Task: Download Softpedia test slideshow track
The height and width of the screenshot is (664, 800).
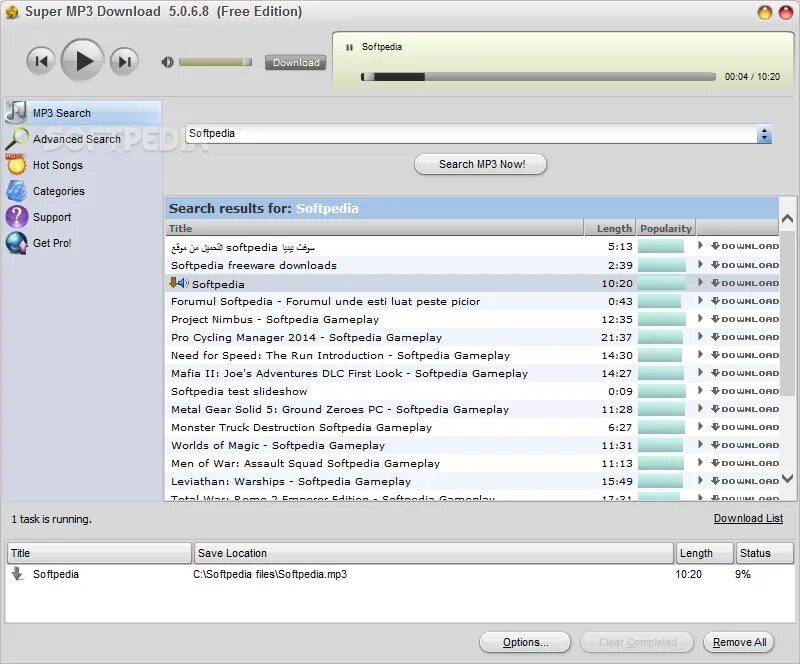Action: click(x=745, y=391)
